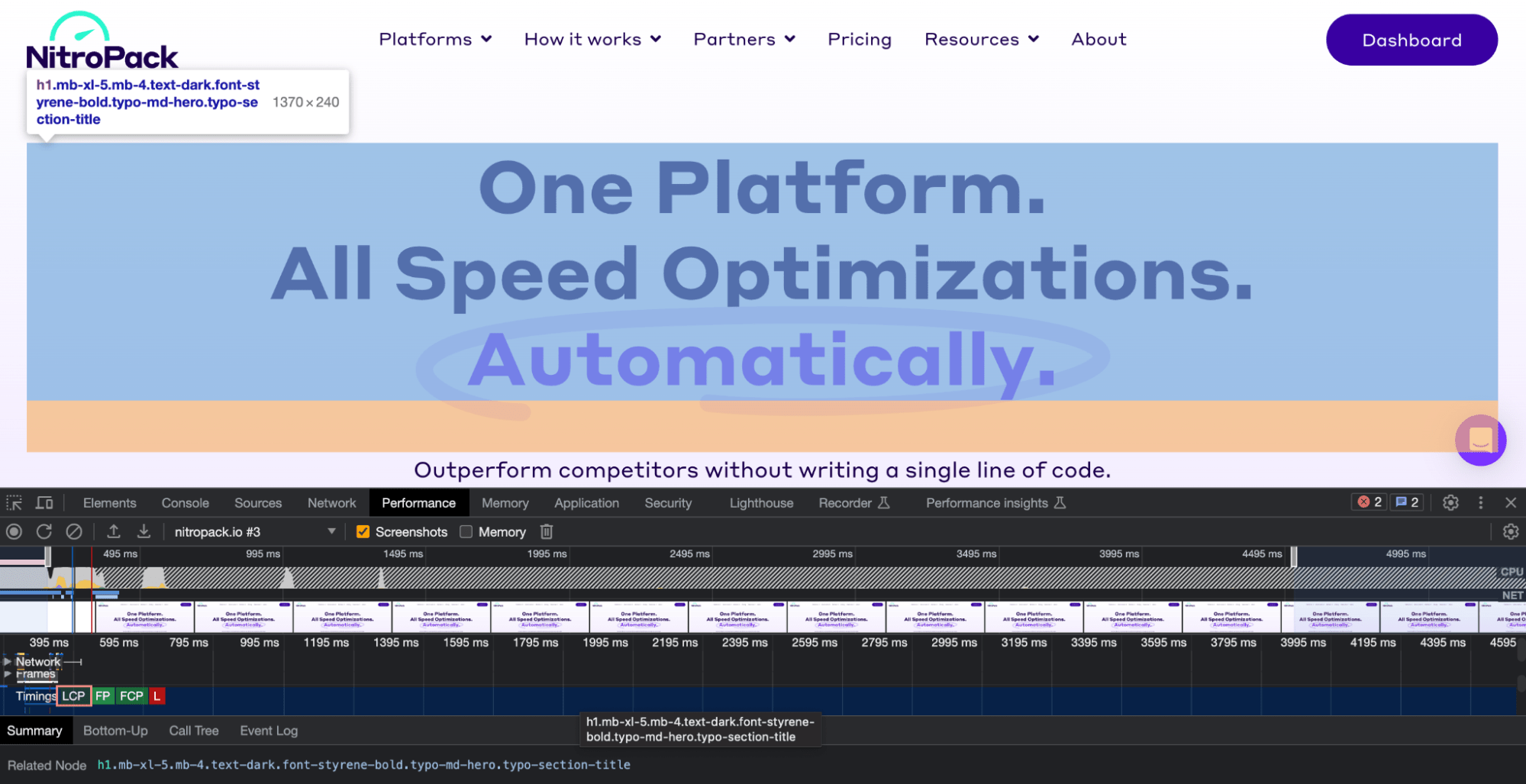Open the About link
The width and height of the screenshot is (1526, 784).
point(1099,39)
